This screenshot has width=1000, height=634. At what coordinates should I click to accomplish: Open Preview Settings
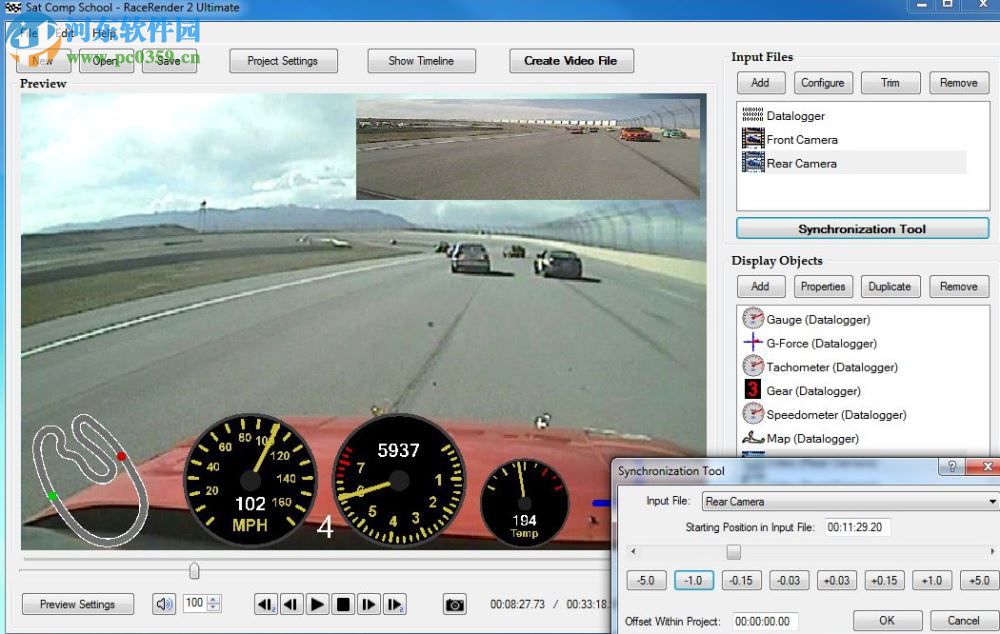click(78, 604)
